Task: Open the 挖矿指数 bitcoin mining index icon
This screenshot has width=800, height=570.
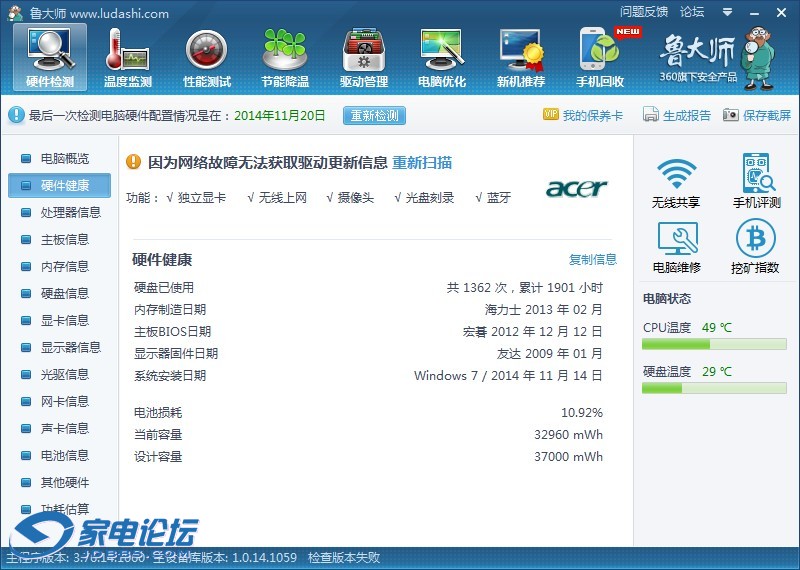Action: point(756,247)
